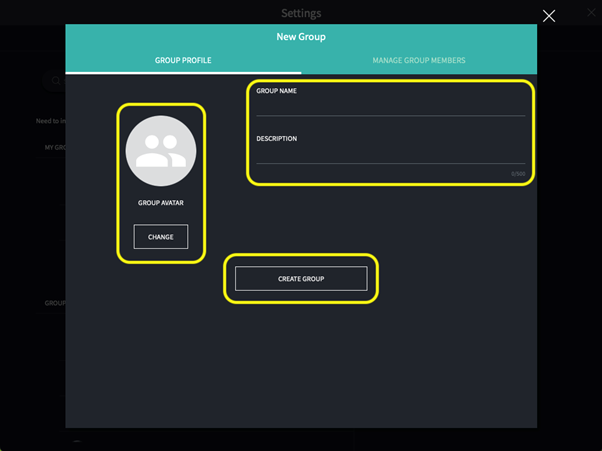The image size is (602, 451).
Task: Click into the Description text field
Action: 390,155
